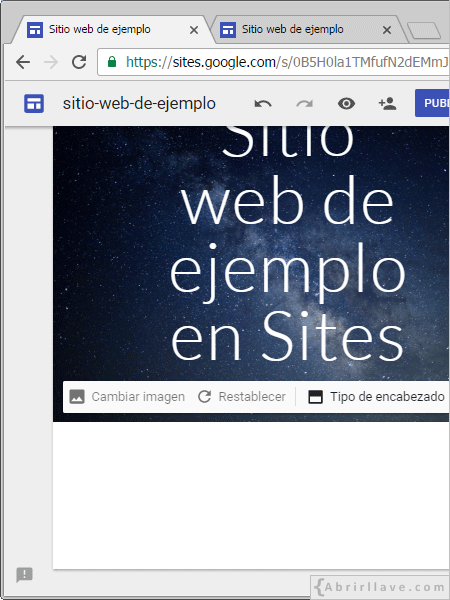450x600 pixels.
Task: Open a new browser tab
Action: click(x=424, y=31)
